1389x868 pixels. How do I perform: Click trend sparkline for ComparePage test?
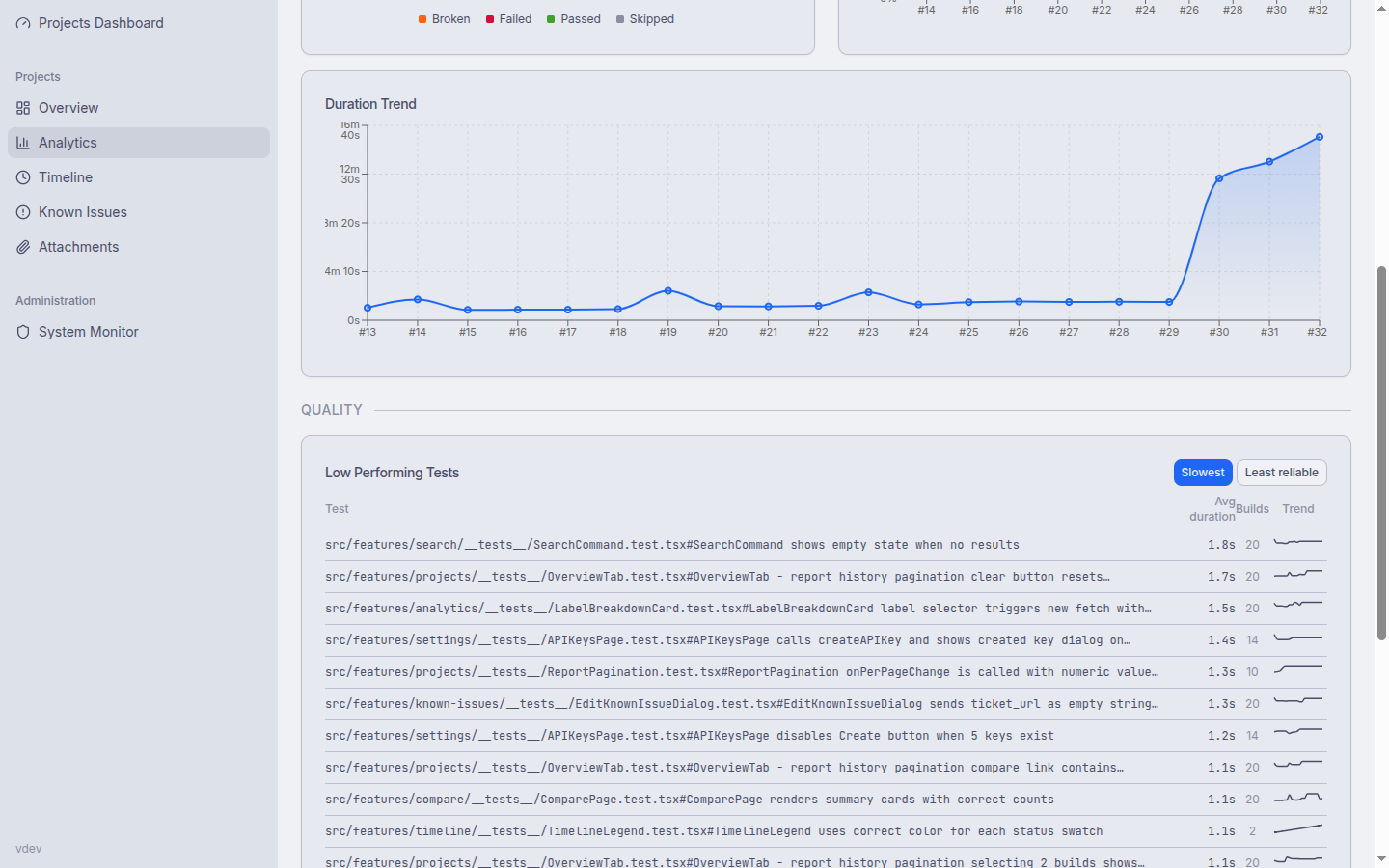(1298, 798)
